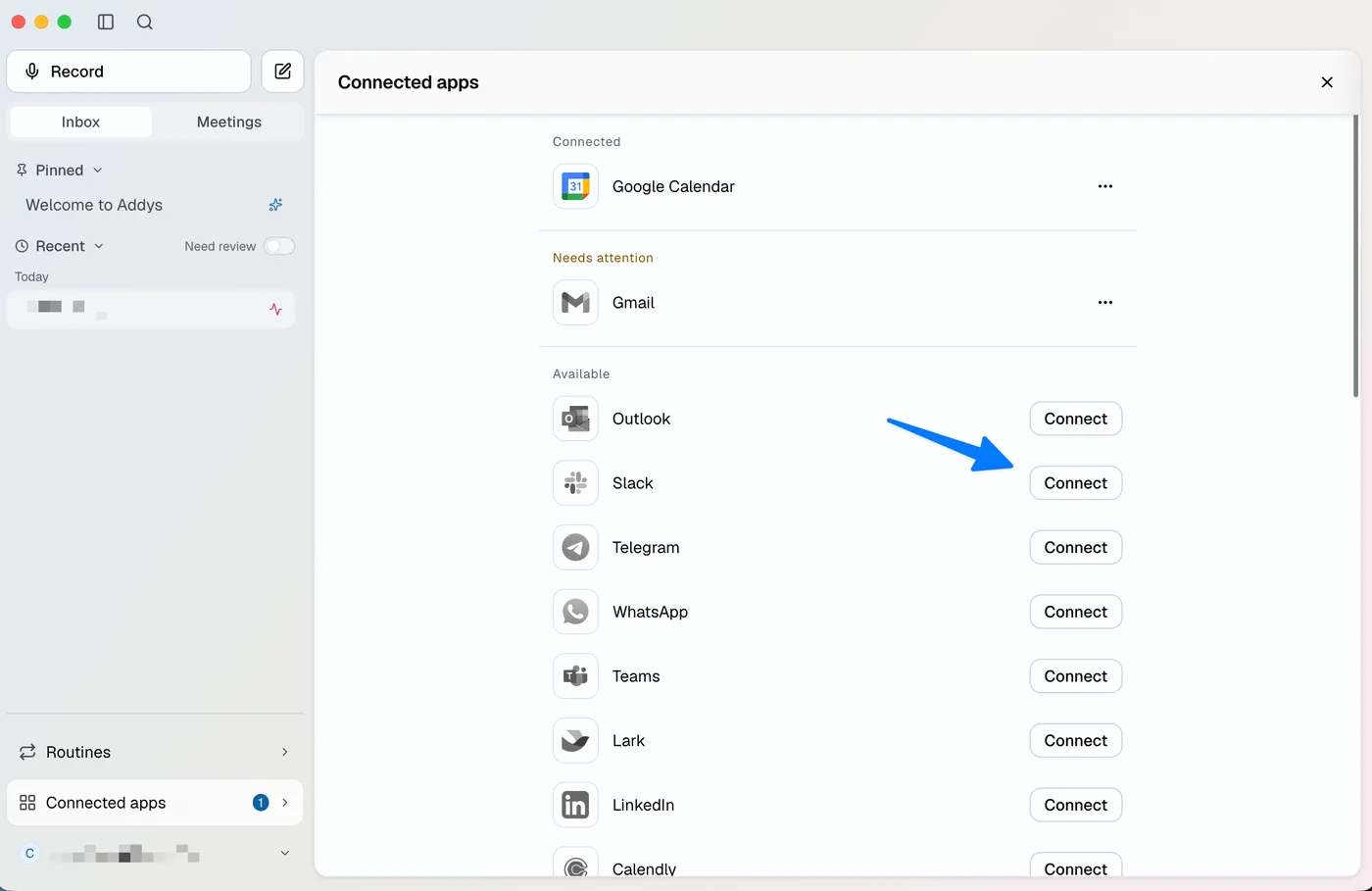
Task: Connect the Lark app
Action: [1075, 740]
